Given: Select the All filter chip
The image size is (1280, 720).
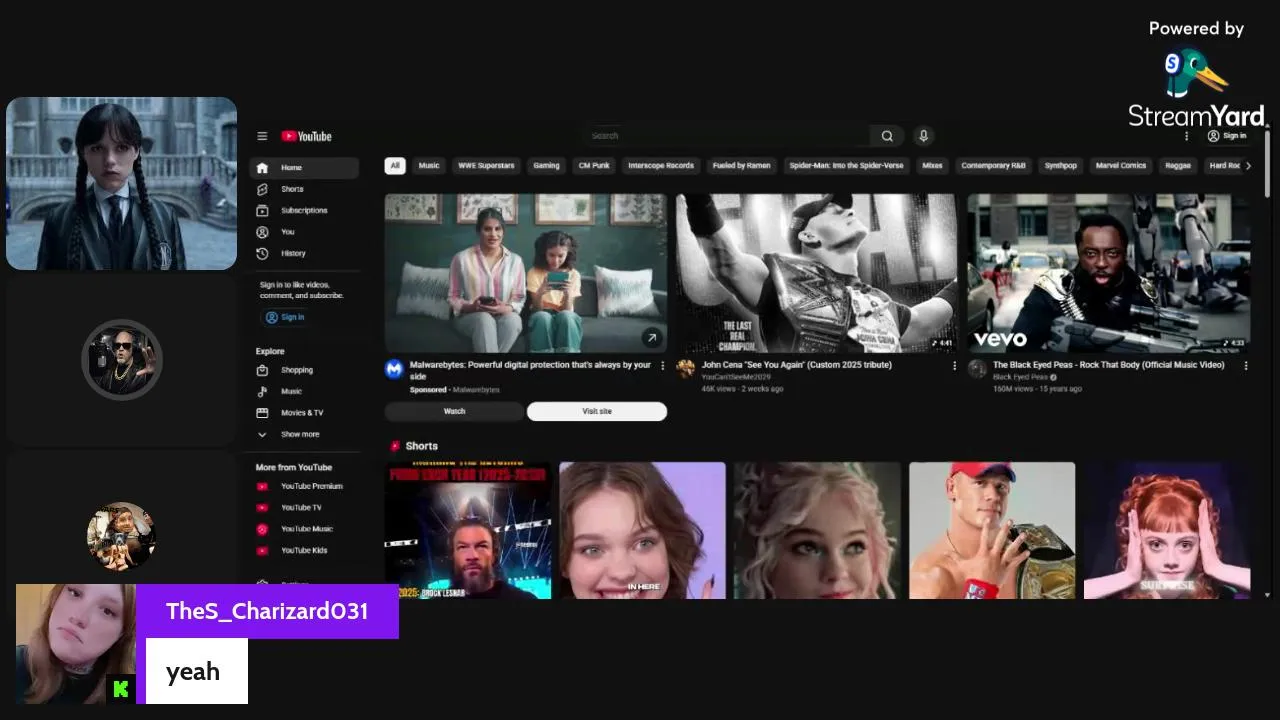Looking at the screenshot, I should pos(395,165).
